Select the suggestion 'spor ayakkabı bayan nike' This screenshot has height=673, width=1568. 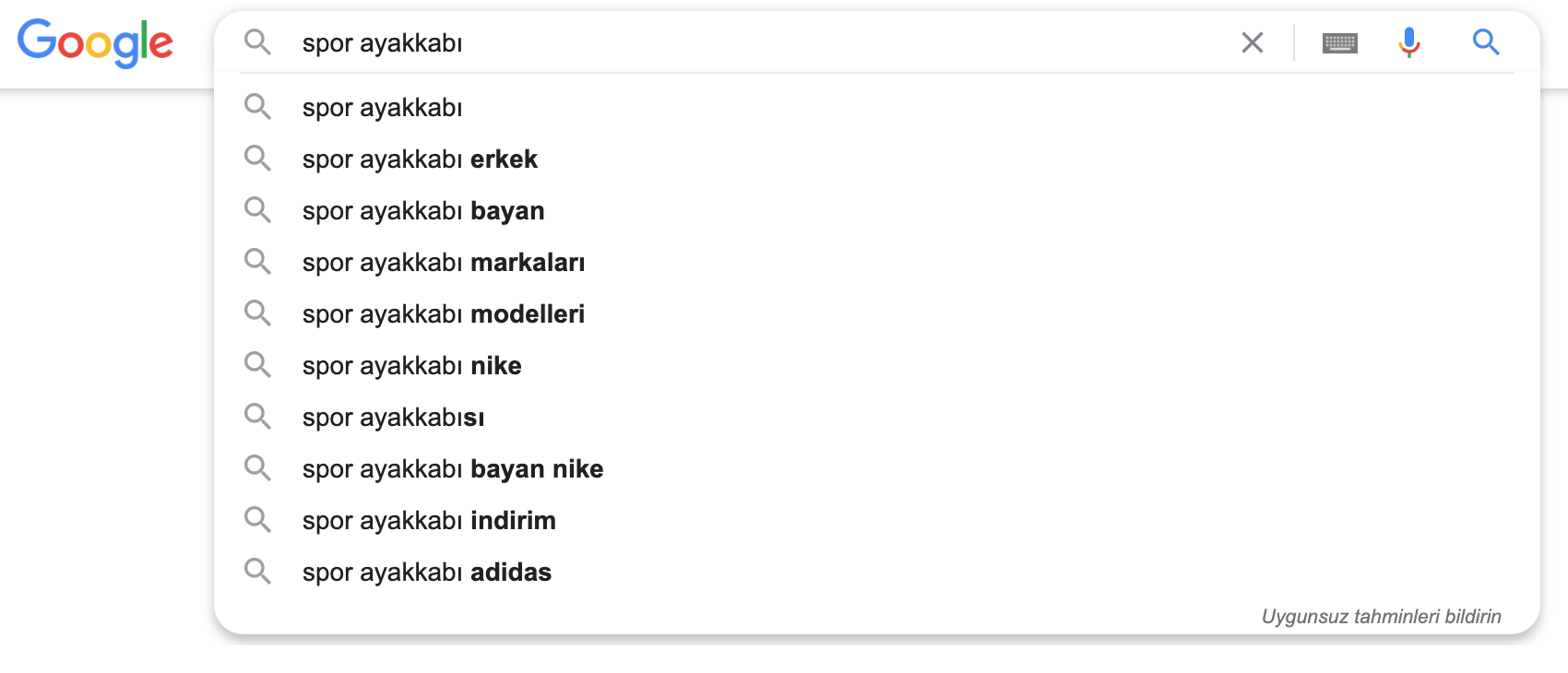(x=876, y=468)
